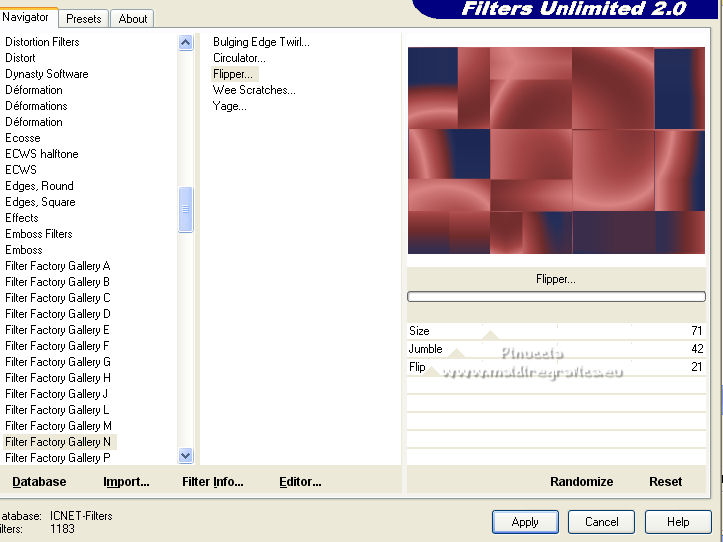Select ECWS halftone category
This screenshot has width=723, height=542.
(42, 154)
